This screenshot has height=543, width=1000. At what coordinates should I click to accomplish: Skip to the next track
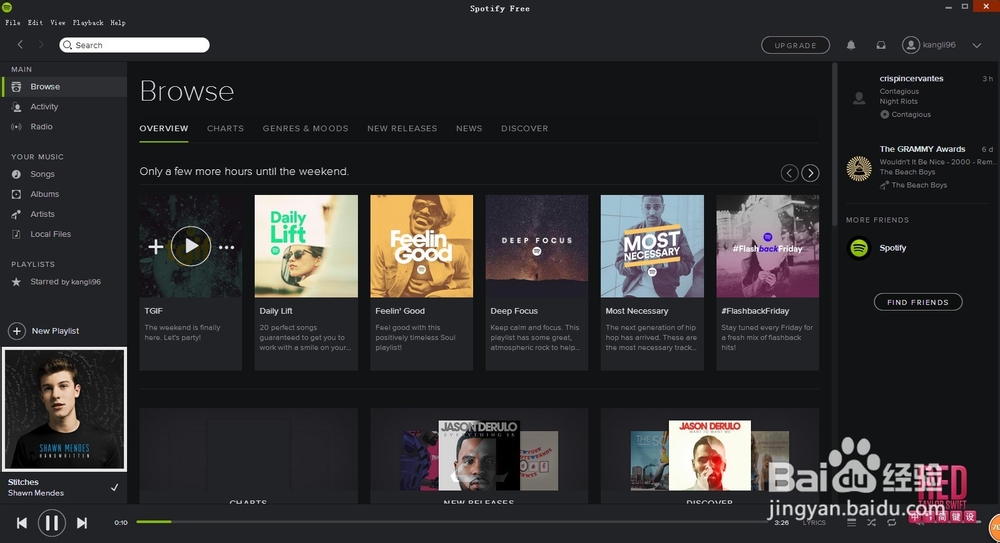(x=82, y=523)
